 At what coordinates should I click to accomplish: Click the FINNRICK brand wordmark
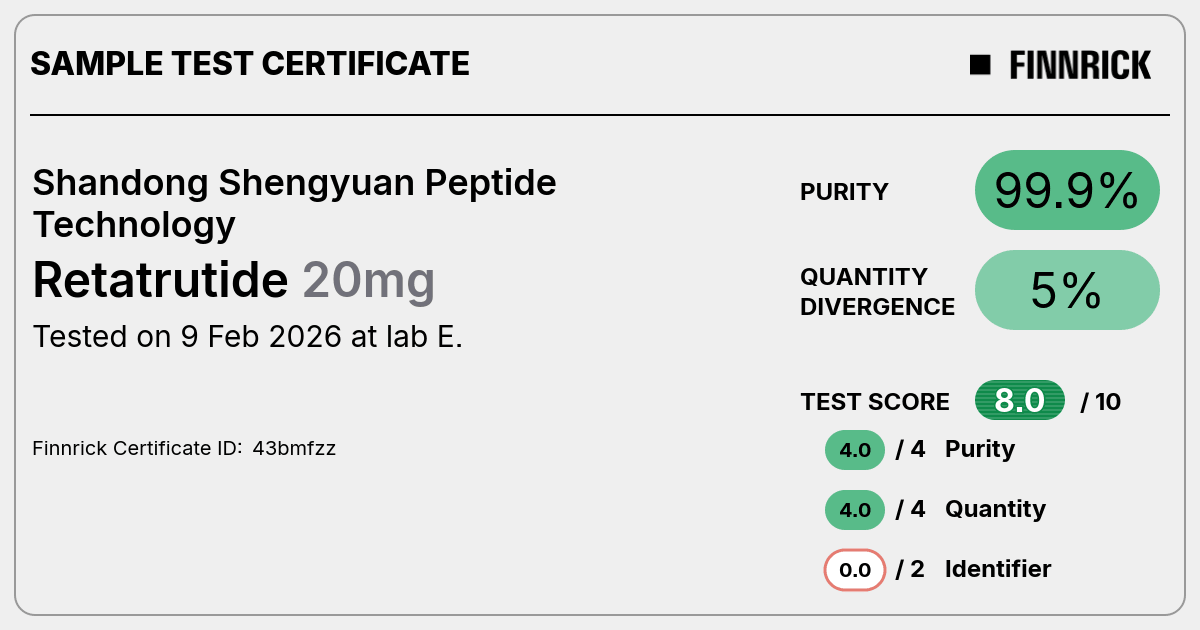1080,65
